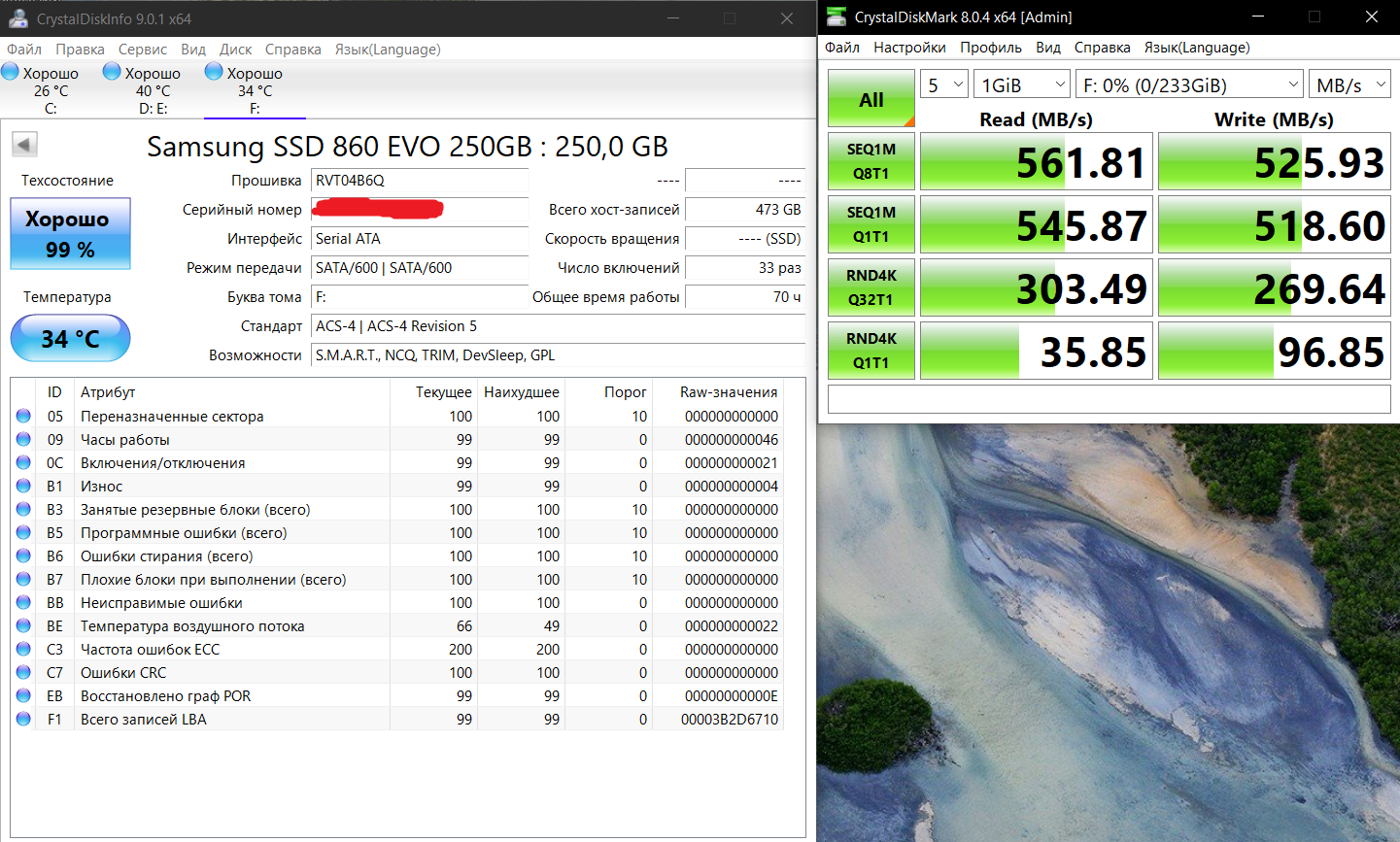Image resolution: width=1400 pixels, height=842 pixels.
Task: Click the comment field below benchmark results
Action: (1110, 399)
